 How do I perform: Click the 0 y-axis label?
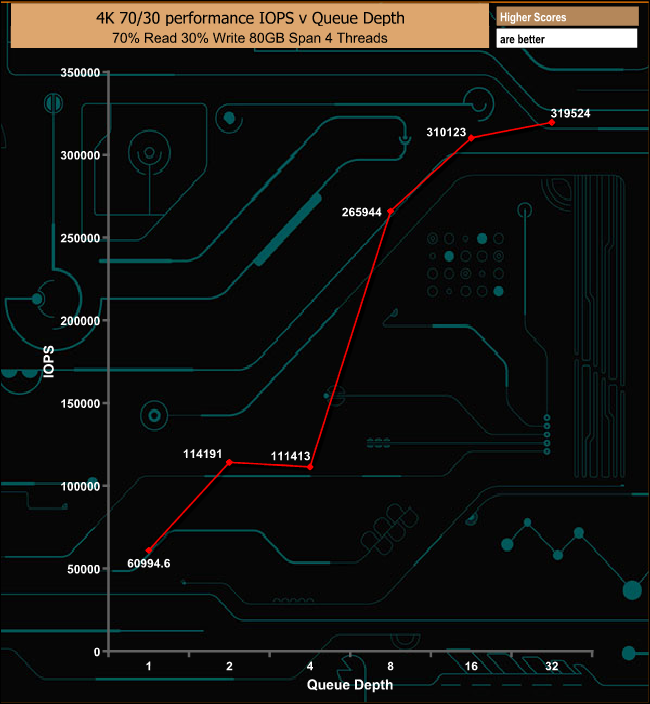(97, 652)
